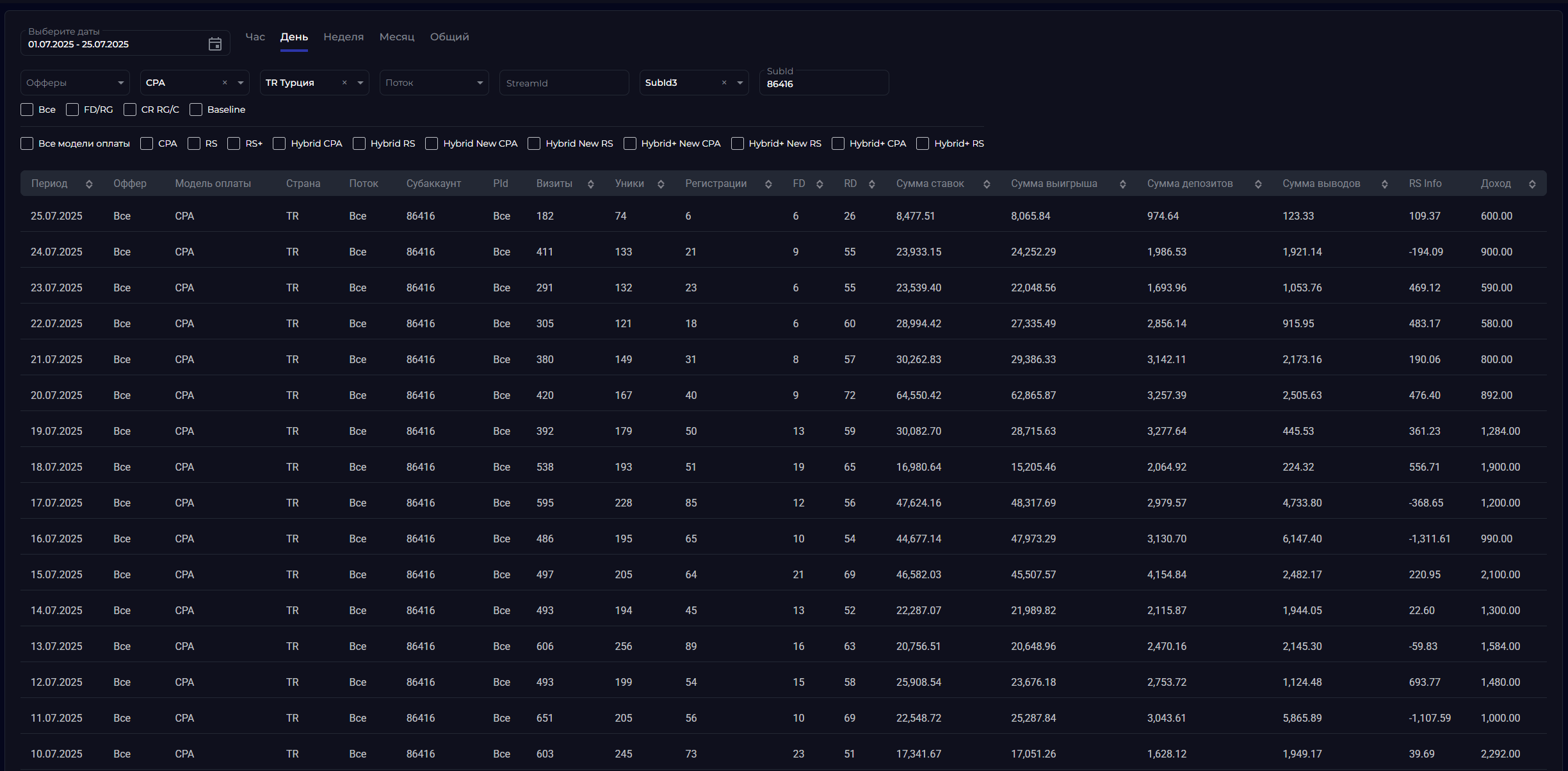Check Все модели оплаты checkbox

27,143
